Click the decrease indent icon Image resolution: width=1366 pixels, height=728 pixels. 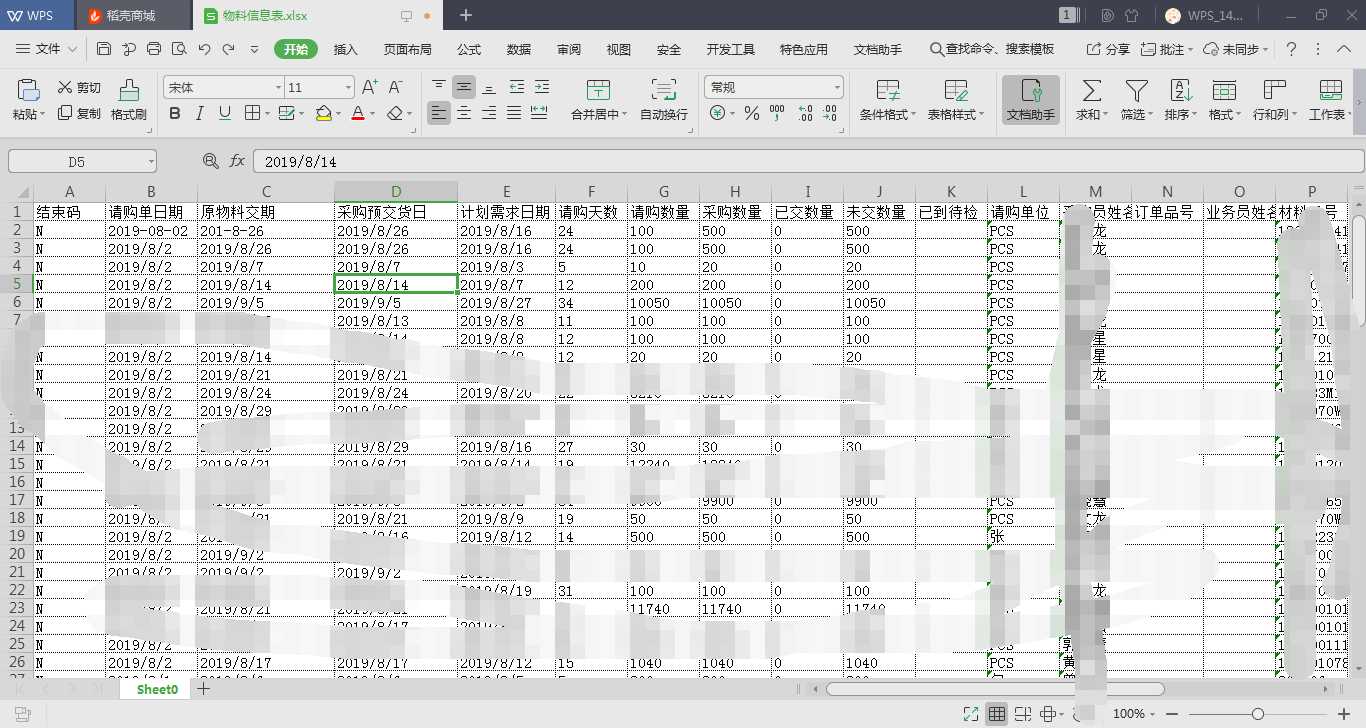tap(516, 88)
